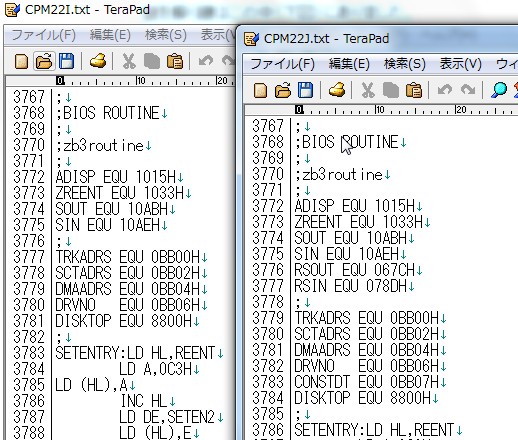Click New file icon in CPM22J window
The width and height of the screenshot is (518, 440).
pyautogui.click(x=260, y=90)
